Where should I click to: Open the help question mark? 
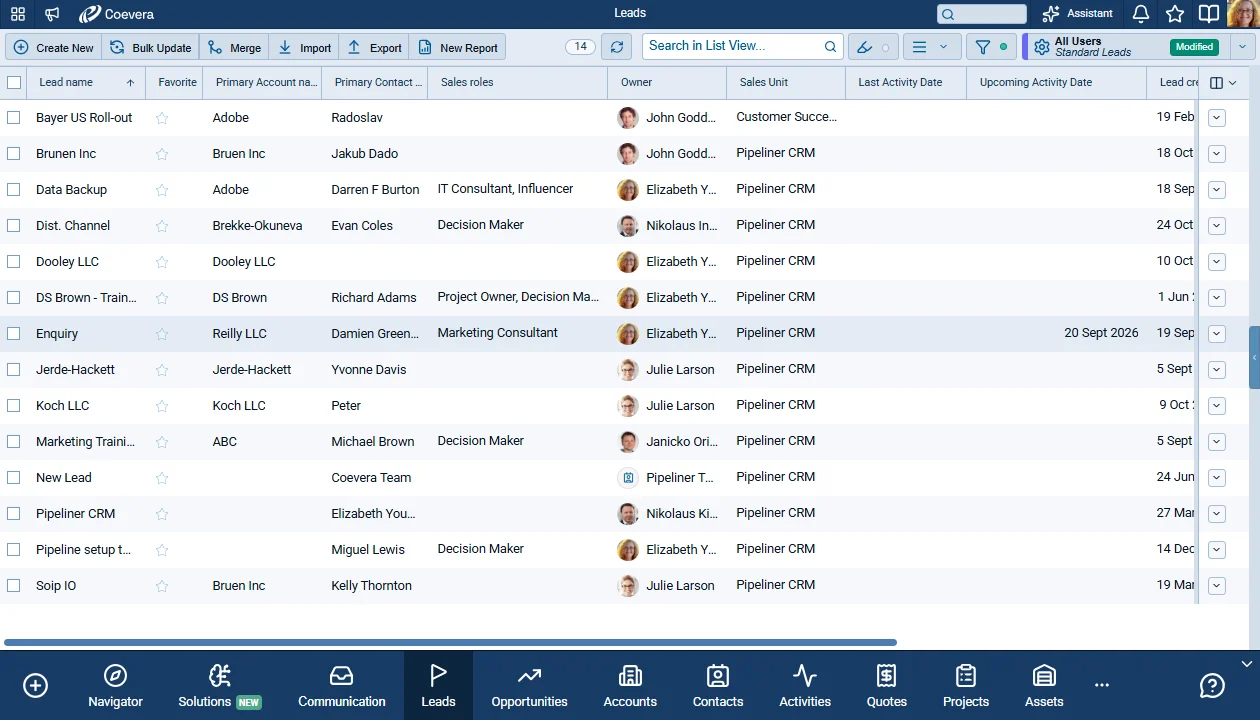point(1212,686)
